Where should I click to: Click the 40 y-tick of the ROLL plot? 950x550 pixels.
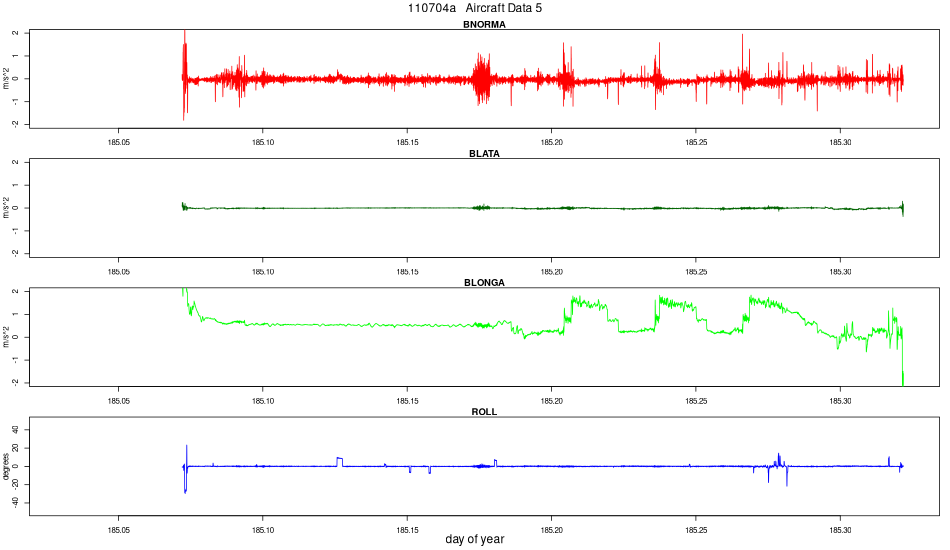pos(16,430)
